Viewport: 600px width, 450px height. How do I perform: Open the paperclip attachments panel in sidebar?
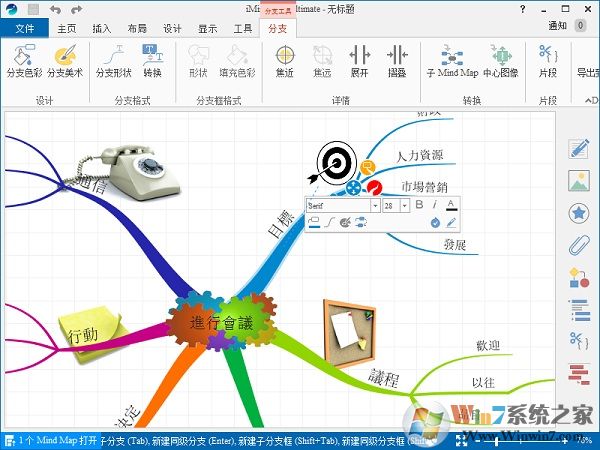click(579, 245)
